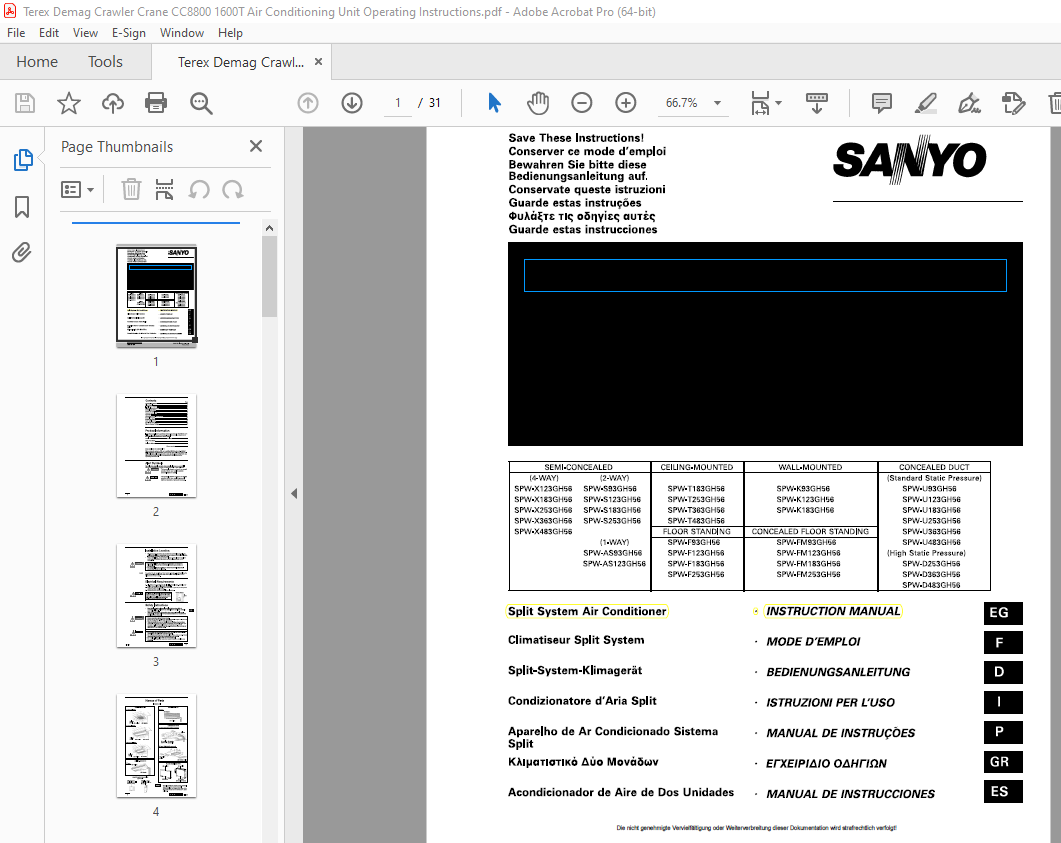Viewport: 1061px width, 843px height.
Task: Open the Window menu
Action: (181, 32)
